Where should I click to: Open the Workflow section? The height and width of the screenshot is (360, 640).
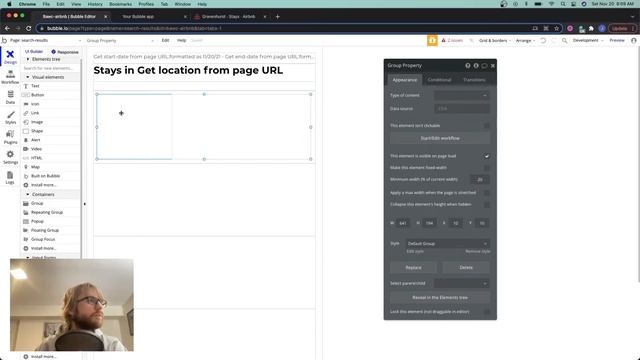pos(10,77)
